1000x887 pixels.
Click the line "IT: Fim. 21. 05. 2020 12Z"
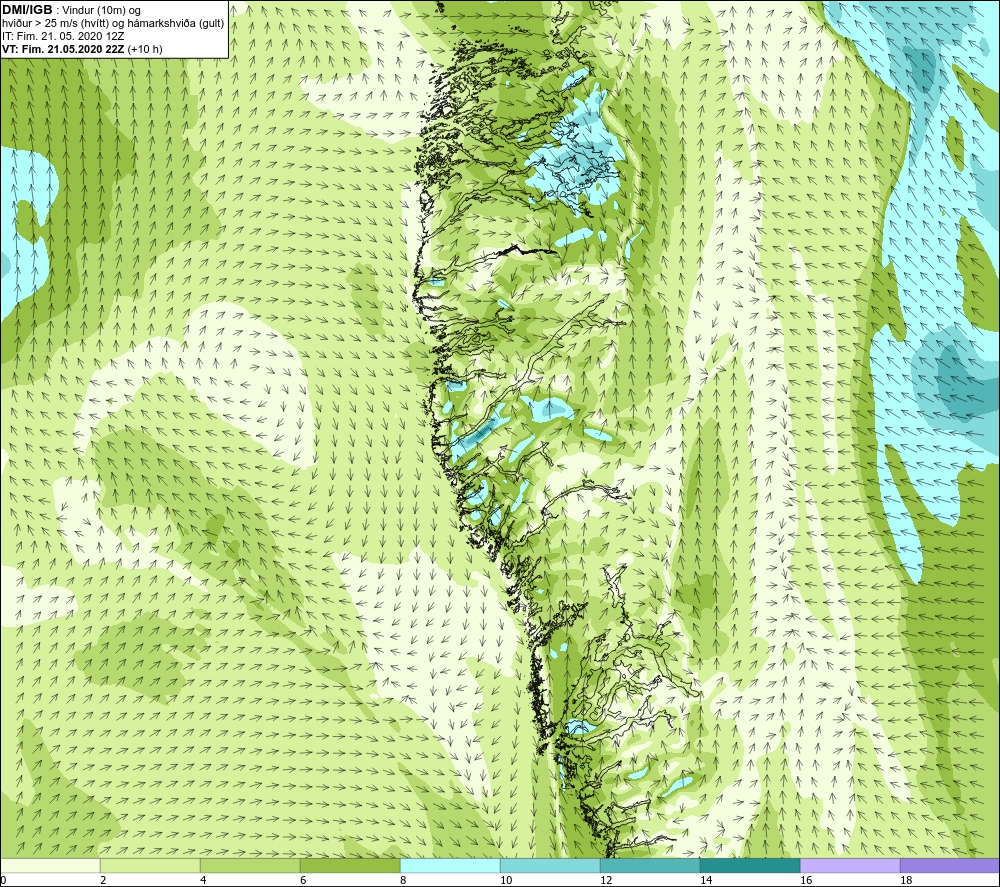point(63,36)
